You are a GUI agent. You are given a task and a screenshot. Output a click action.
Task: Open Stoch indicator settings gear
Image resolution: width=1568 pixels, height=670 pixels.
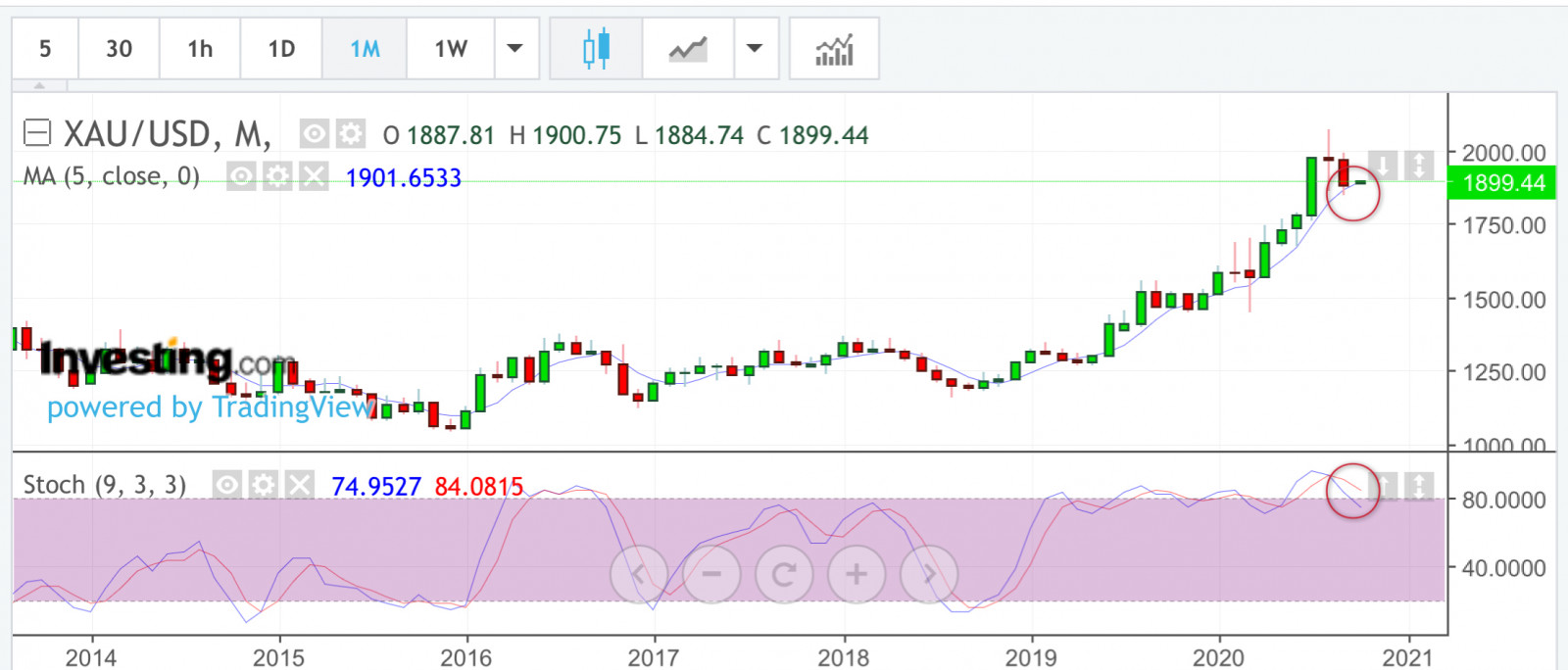tap(263, 484)
